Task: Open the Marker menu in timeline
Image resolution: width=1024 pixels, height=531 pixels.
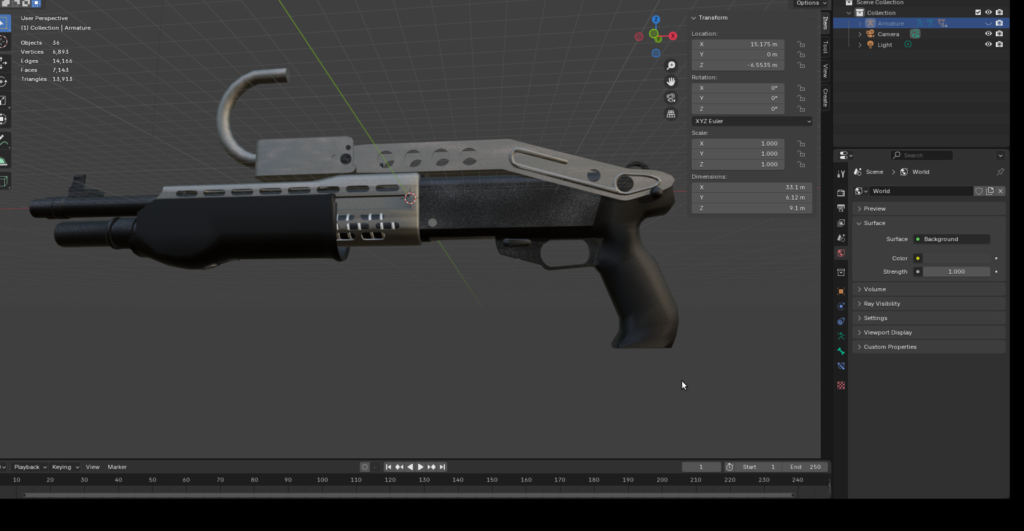Action: click(117, 467)
